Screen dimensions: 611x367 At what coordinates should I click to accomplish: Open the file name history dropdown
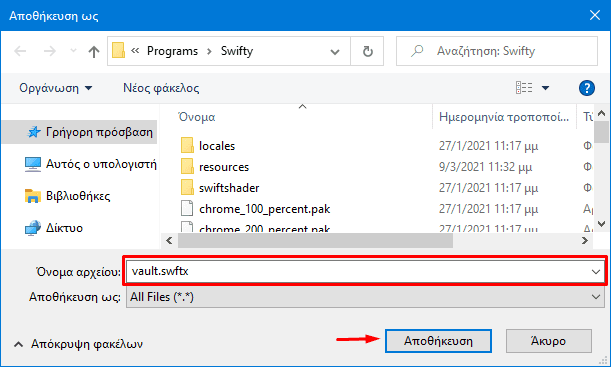point(595,271)
